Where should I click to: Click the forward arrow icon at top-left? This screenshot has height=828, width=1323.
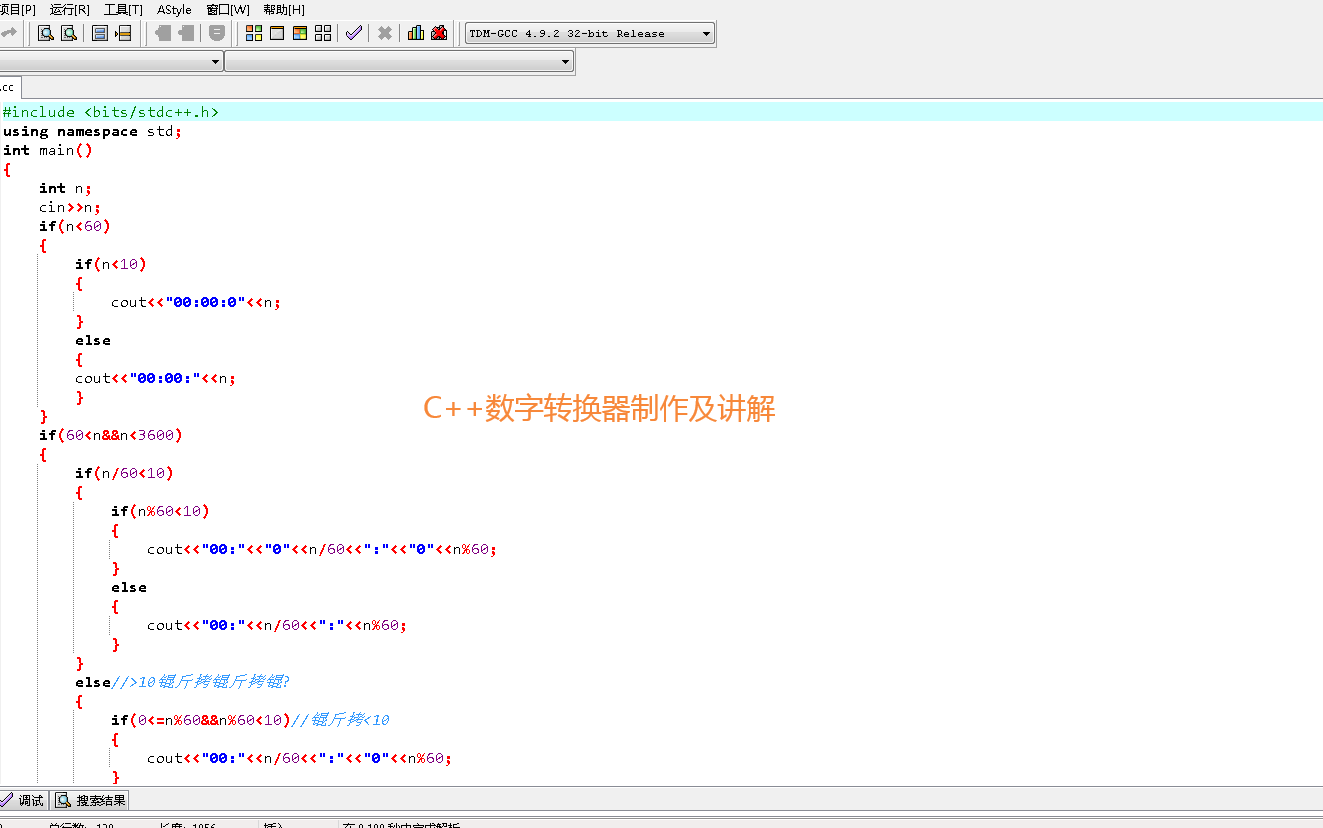click(x=10, y=33)
